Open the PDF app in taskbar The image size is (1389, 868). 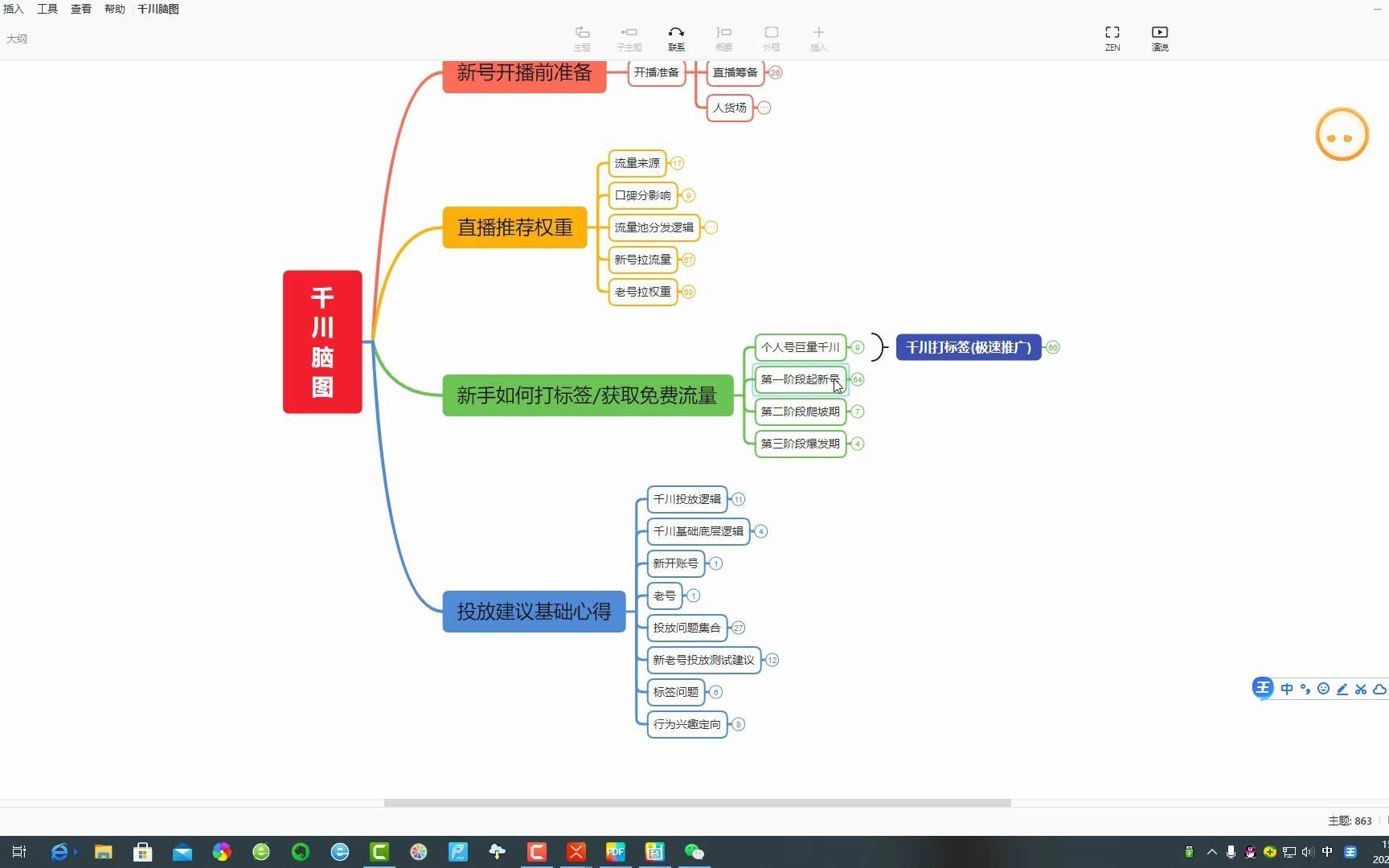pos(616,852)
